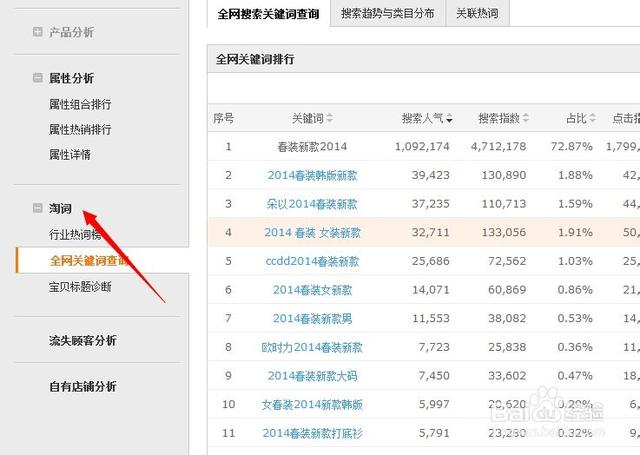The width and height of the screenshot is (640, 455).
Task: Click search popularity value 39,423
Action: 431,175
